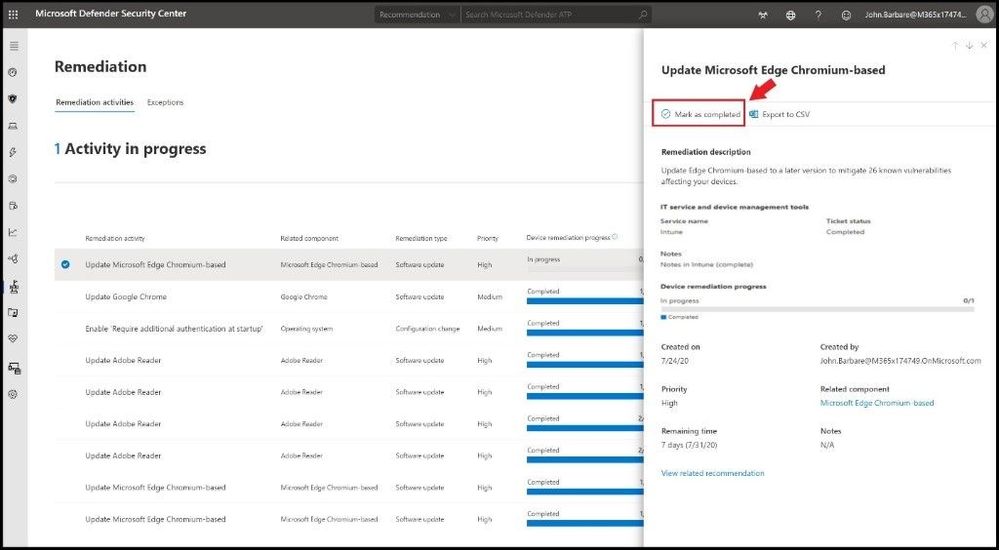This screenshot has width=999, height=550.
Task: Sort by Related component column header
Action: 309,238
